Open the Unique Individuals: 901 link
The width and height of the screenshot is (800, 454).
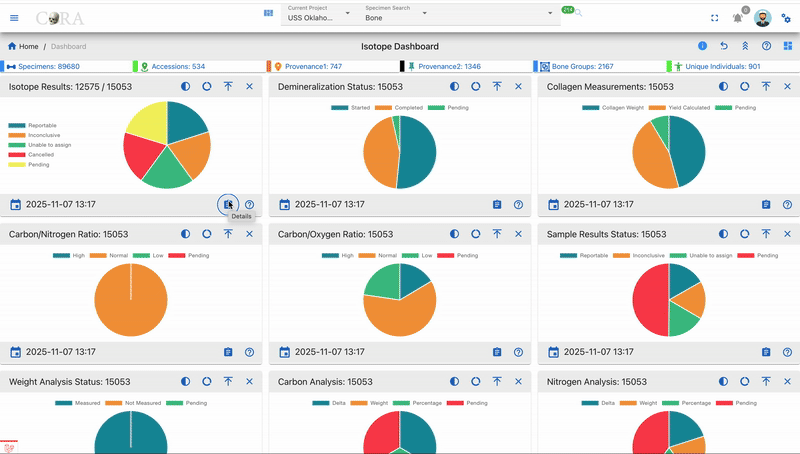click(x=723, y=66)
